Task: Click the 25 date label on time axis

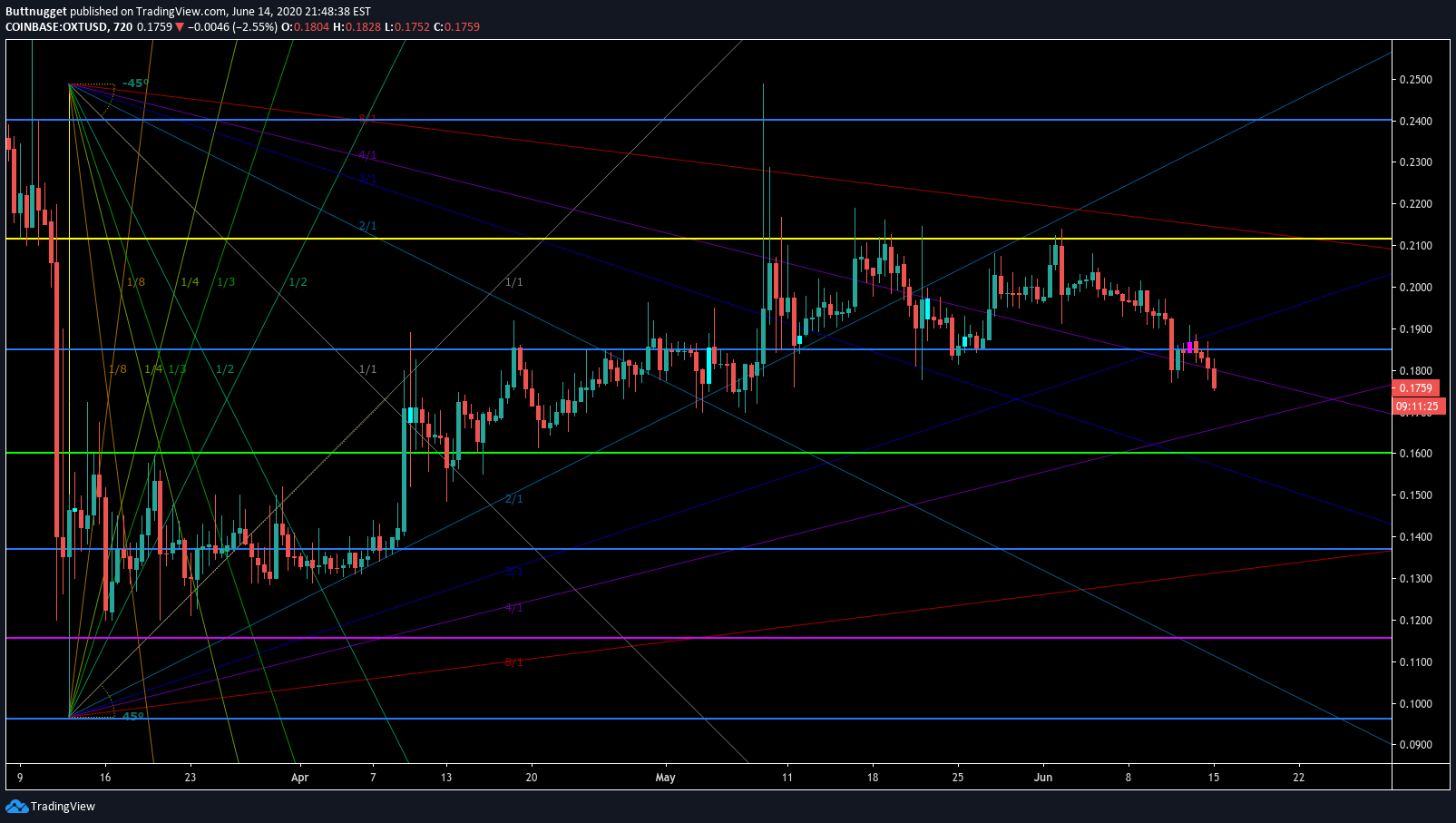Action: tap(958, 778)
